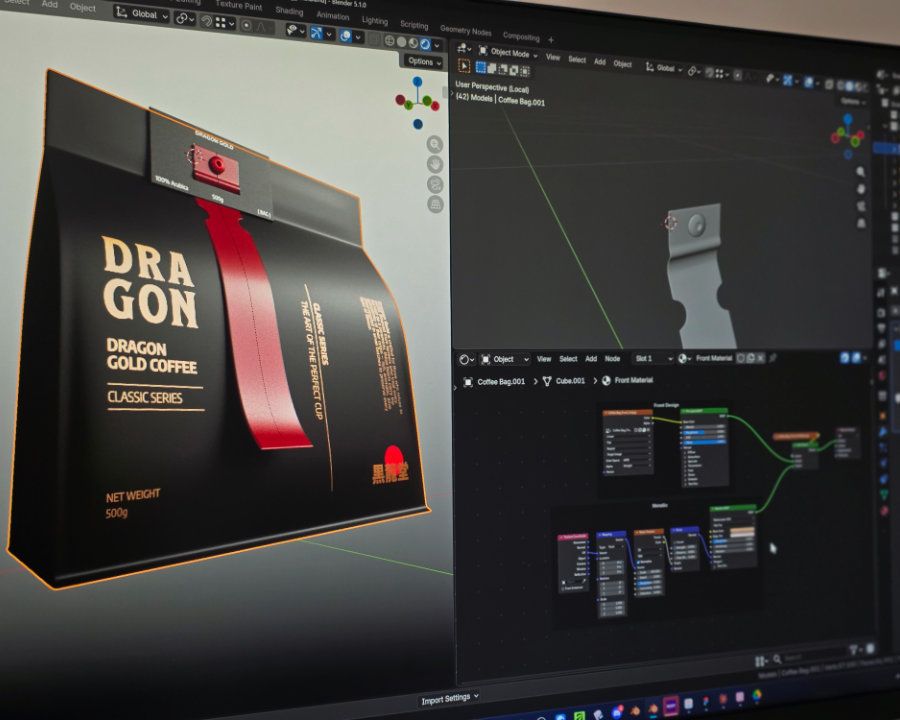Image resolution: width=900 pixels, height=720 pixels.
Task: Click the Front Material sphere icon in breadcrumb
Action: (606, 380)
